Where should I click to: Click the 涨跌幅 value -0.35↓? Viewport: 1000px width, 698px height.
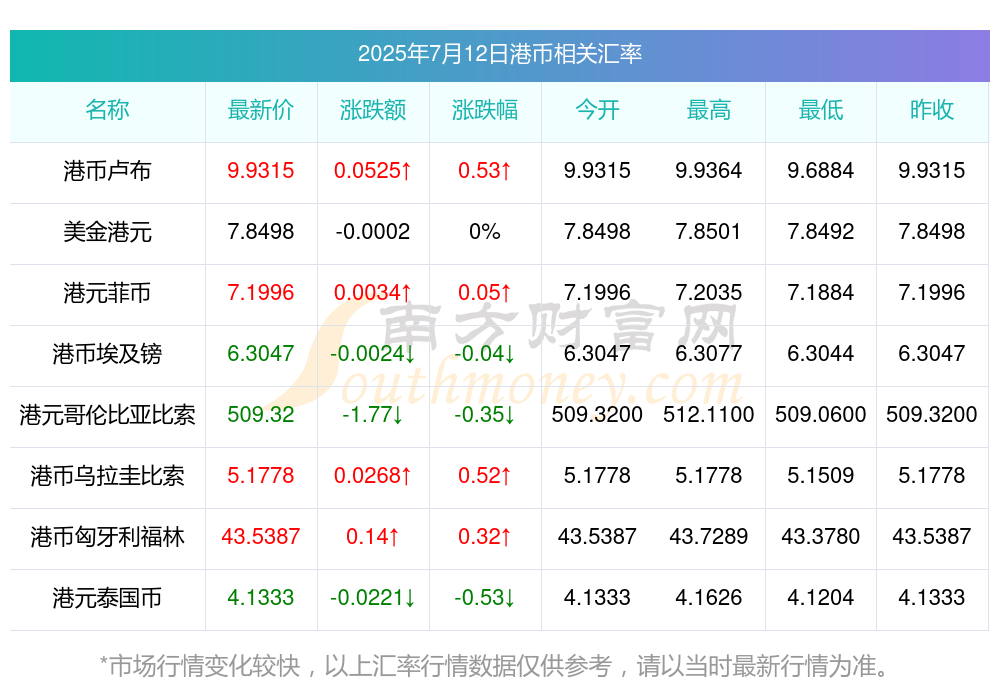[485, 414]
